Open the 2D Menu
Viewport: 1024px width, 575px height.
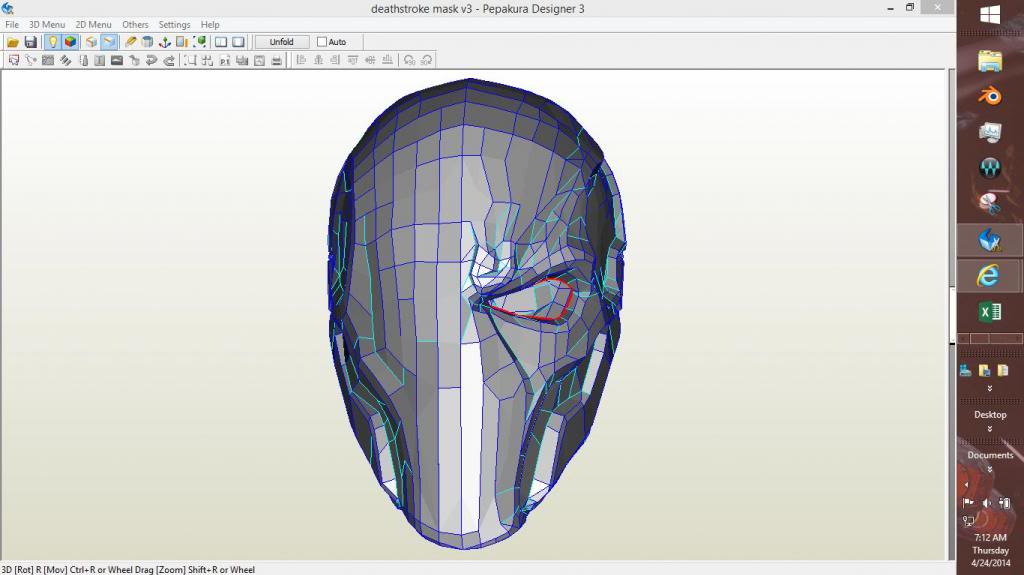pyautogui.click(x=93, y=24)
